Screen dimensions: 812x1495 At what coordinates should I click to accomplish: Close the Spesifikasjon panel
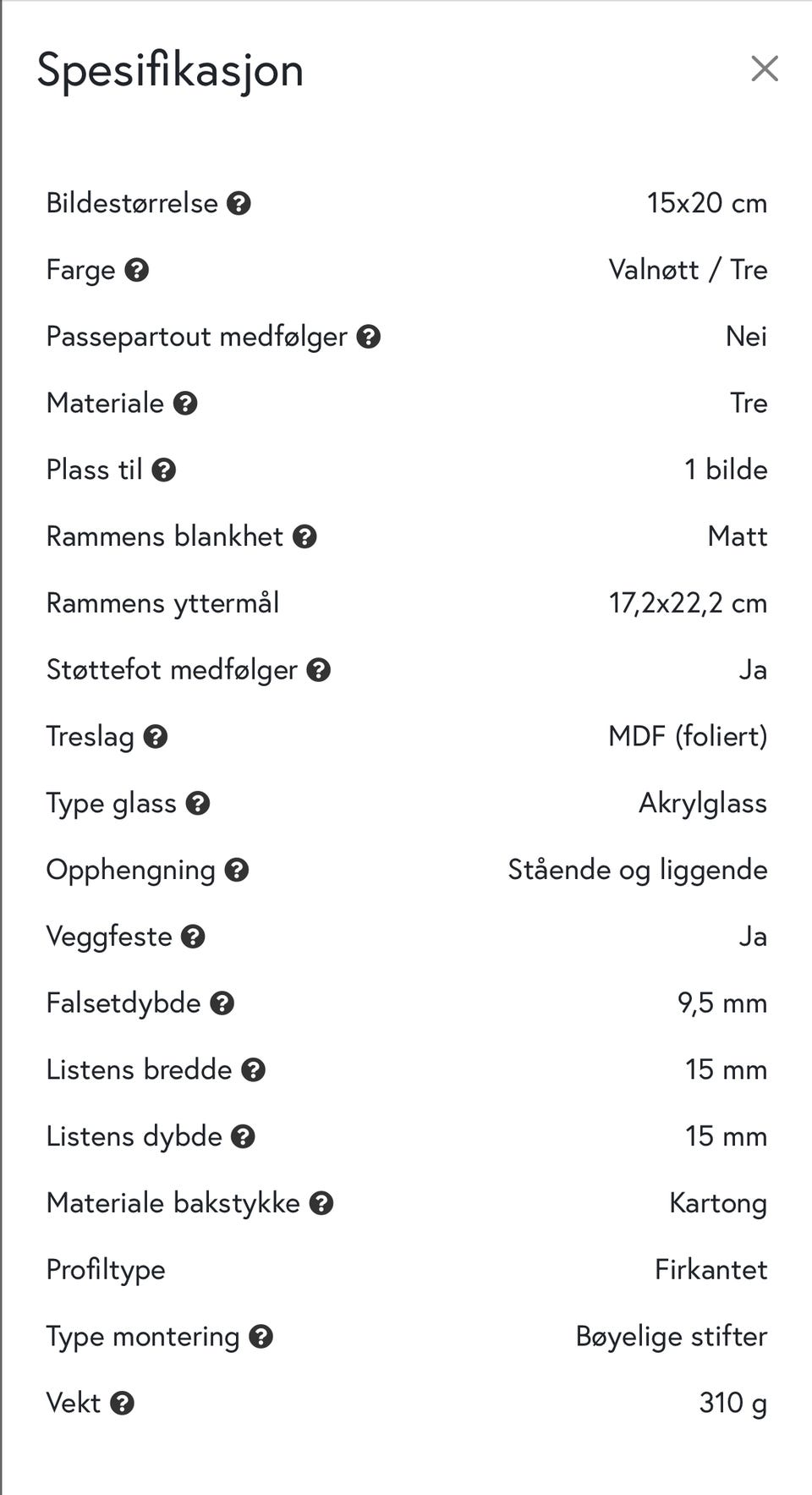point(764,69)
